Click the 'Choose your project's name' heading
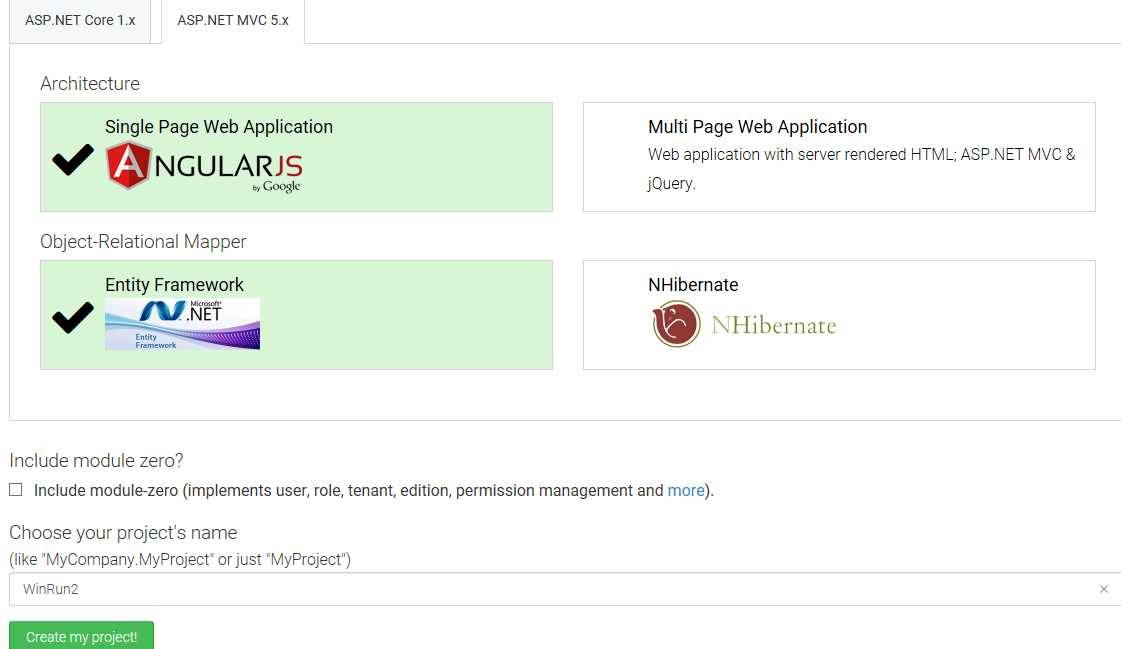Screen dimensions: 1121x649 coord(123,532)
